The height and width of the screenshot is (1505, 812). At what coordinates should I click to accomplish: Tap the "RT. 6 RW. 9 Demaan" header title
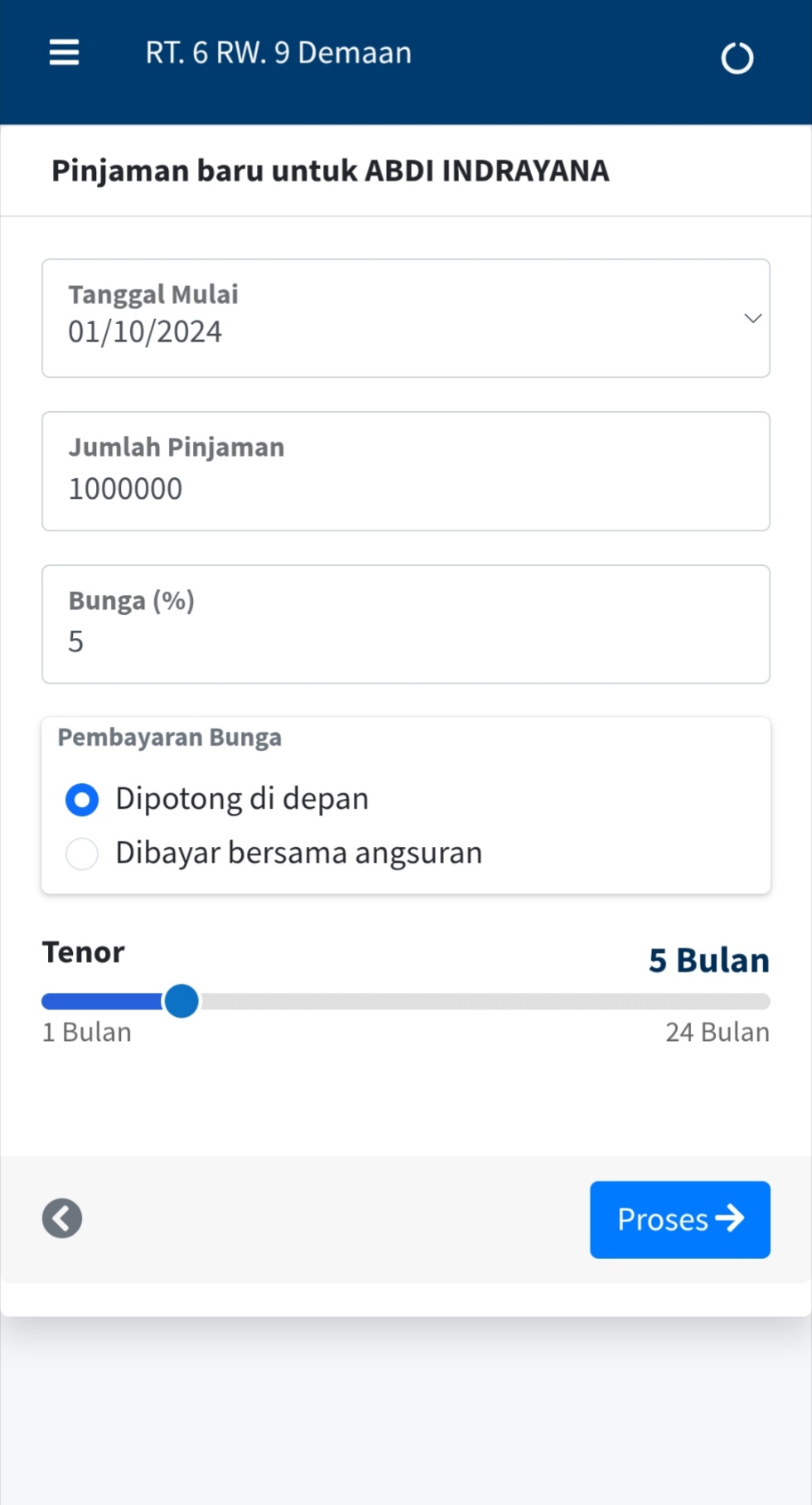tap(278, 53)
